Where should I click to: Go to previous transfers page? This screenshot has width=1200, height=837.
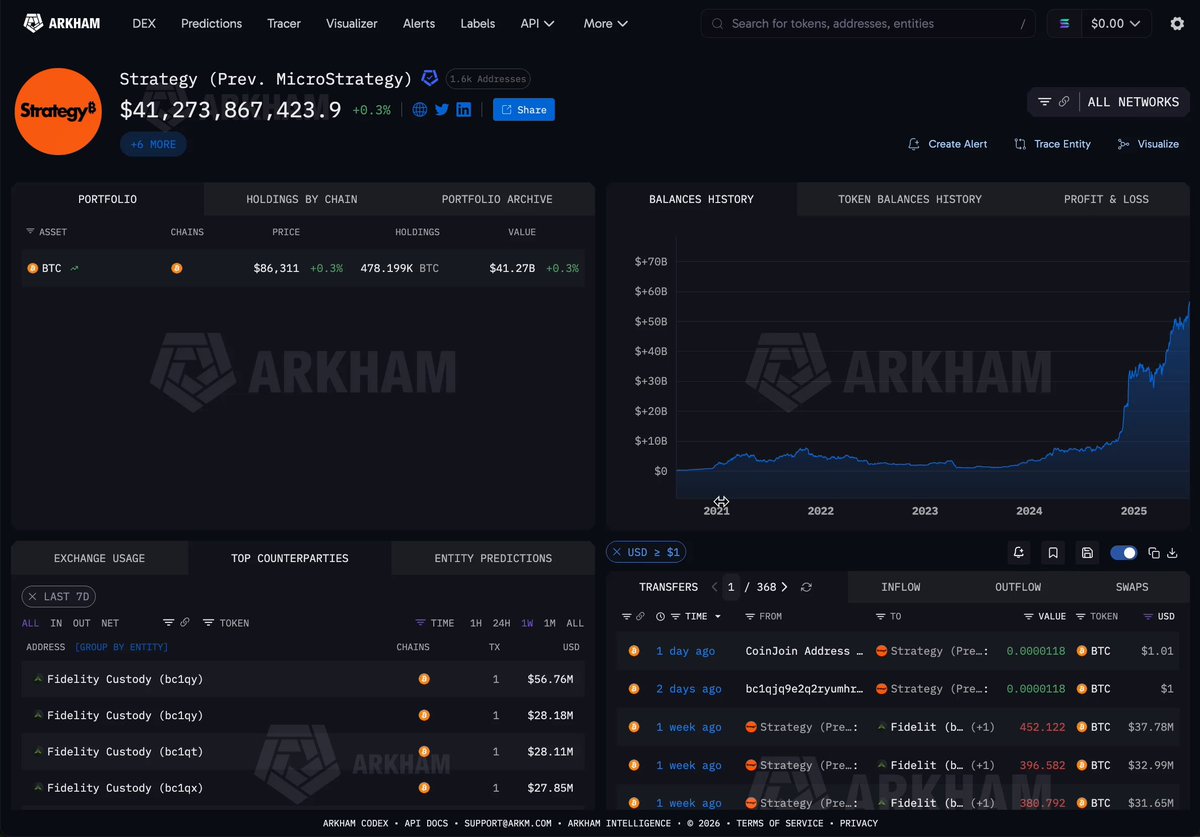pos(714,587)
